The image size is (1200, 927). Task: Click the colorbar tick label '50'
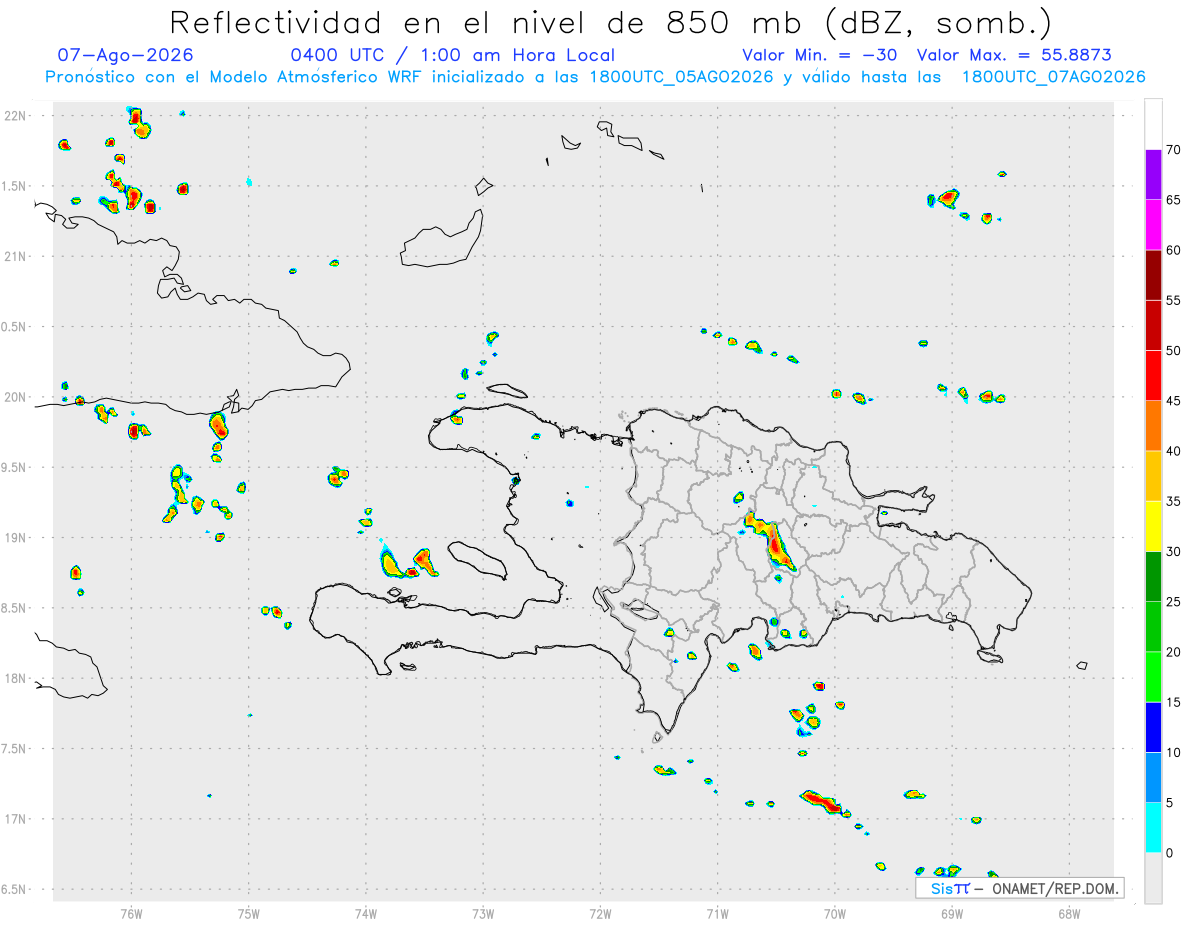click(x=1173, y=351)
